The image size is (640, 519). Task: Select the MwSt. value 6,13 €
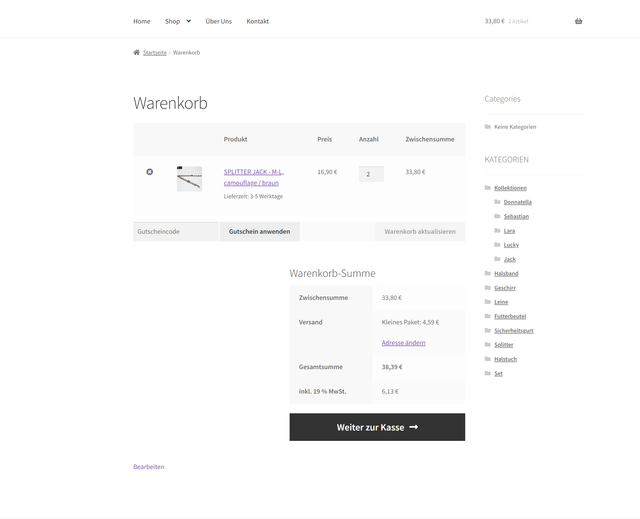point(390,392)
